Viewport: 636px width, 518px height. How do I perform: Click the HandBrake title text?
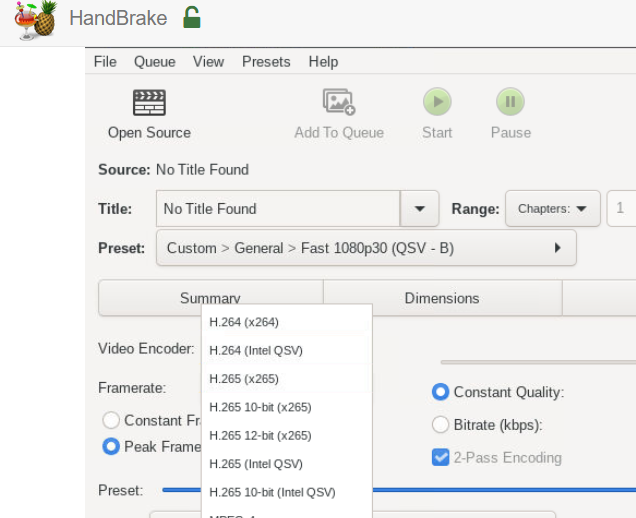(118, 18)
